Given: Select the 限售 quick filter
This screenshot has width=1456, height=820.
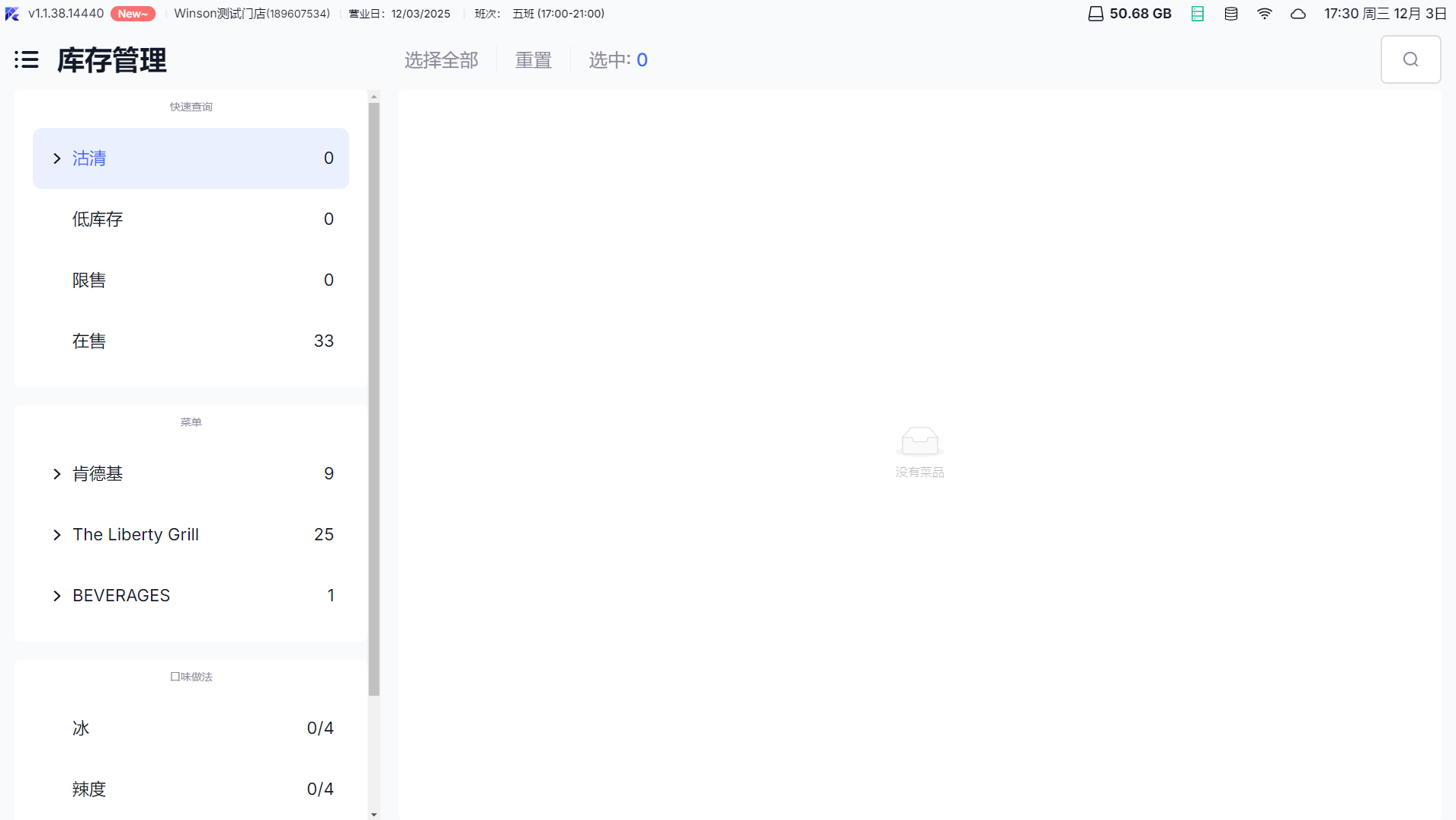Looking at the screenshot, I should (191, 280).
